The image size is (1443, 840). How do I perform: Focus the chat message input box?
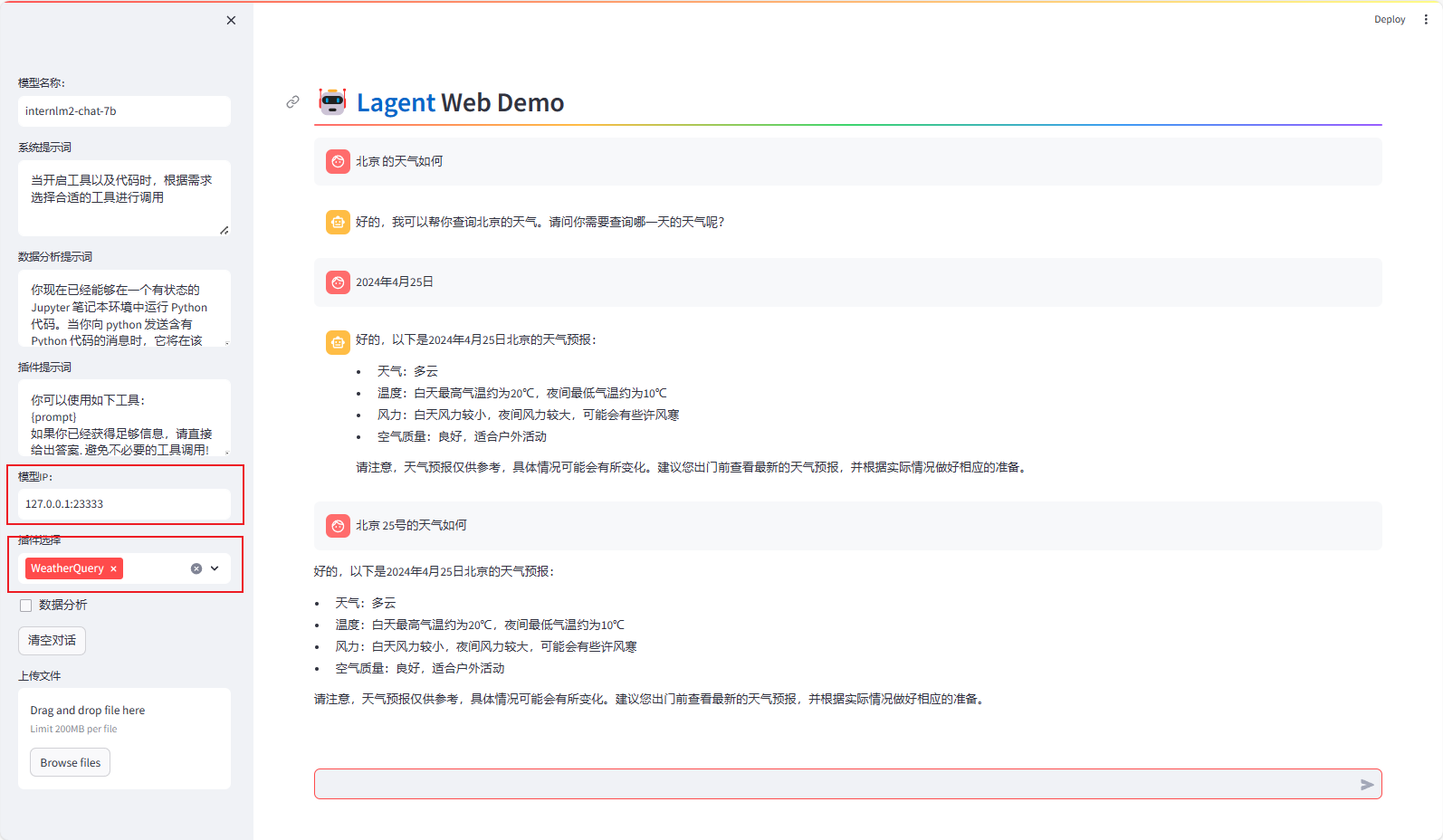tap(833, 784)
